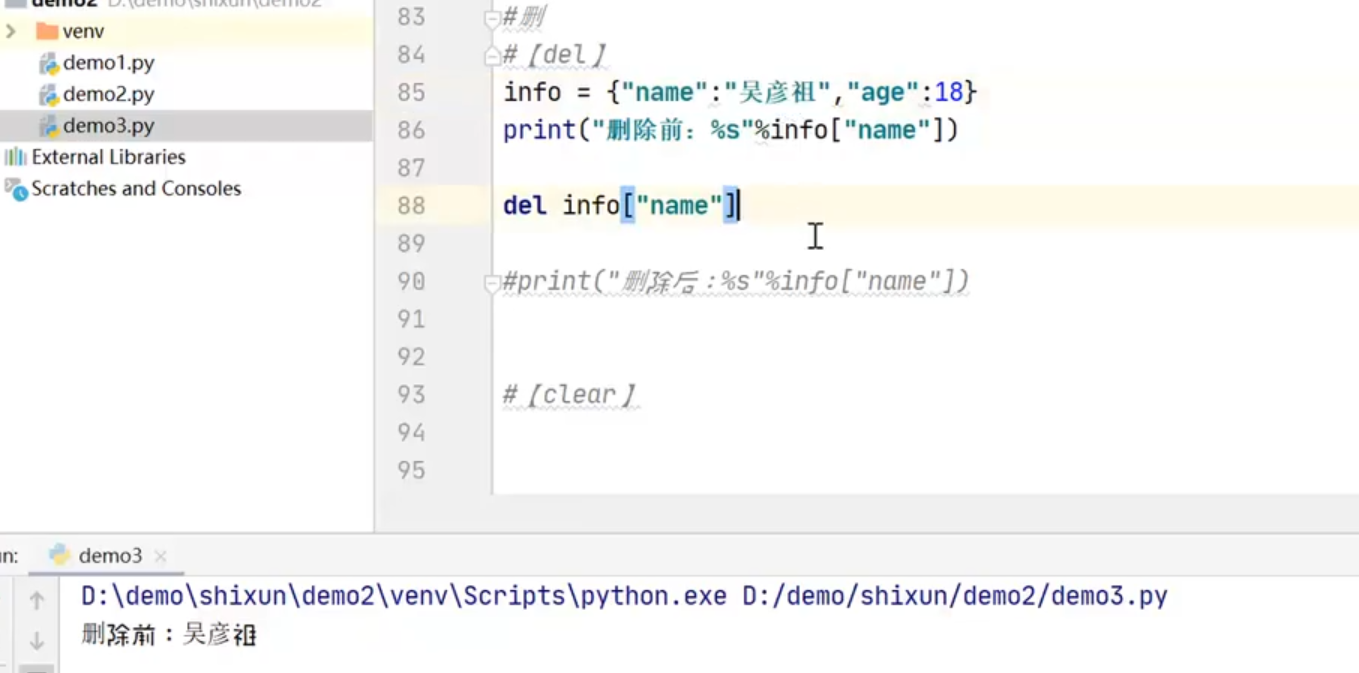Toggle the fold marker at line 90

point(491,284)
